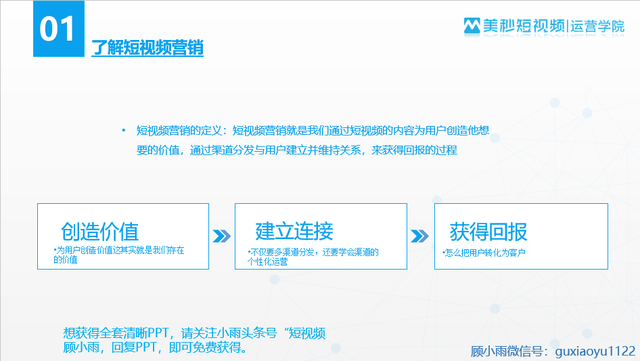Select the 美秒短视频 brand name text
Image resolution: width=640 pixels, height=361 pixels.
(524, 26)
